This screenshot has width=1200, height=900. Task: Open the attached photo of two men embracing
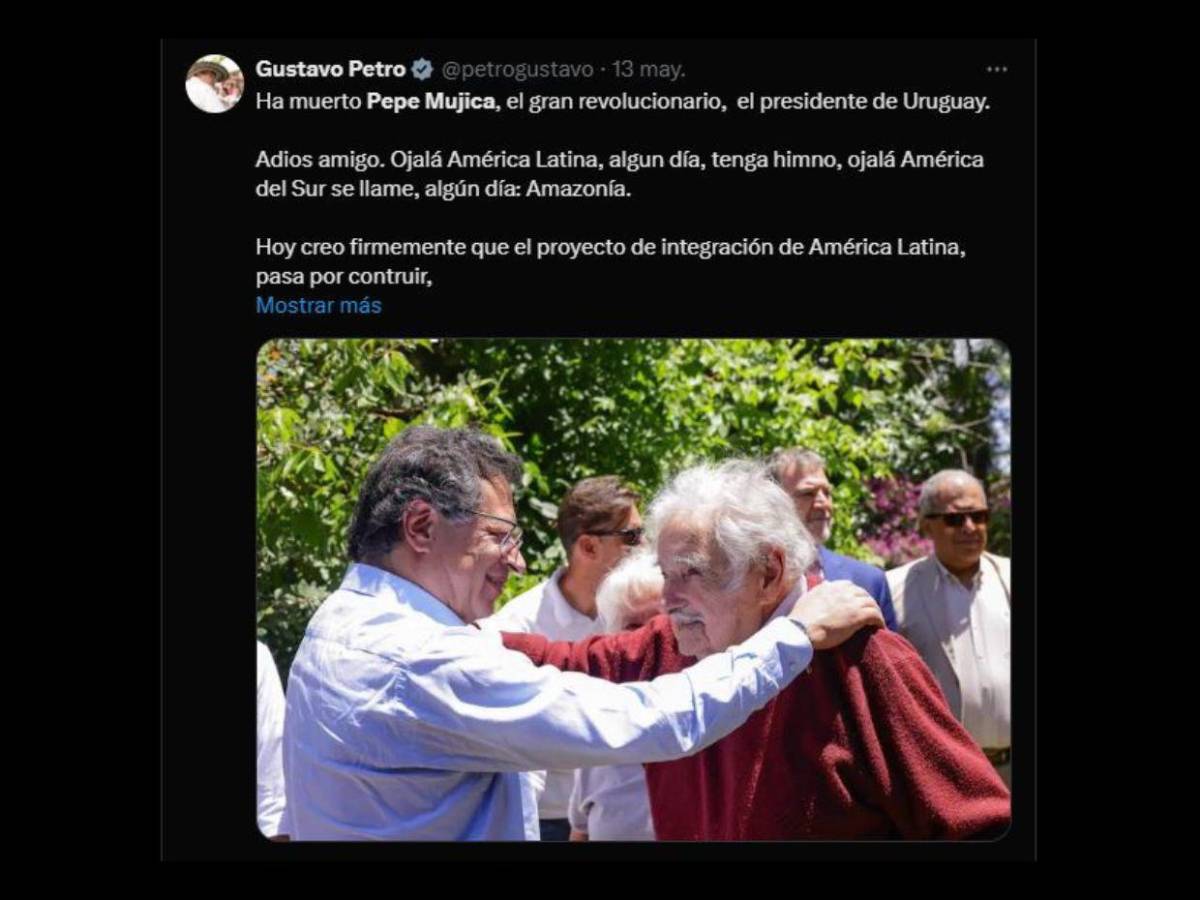coord(633,590)
